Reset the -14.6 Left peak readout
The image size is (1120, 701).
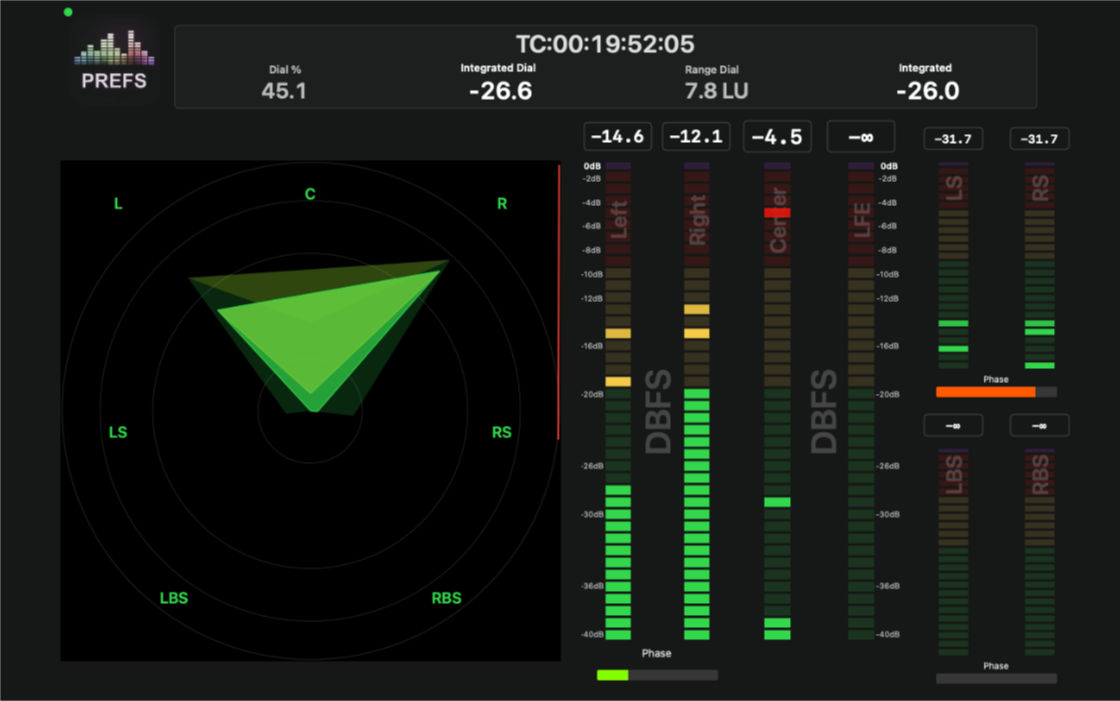tap(617, 137)
